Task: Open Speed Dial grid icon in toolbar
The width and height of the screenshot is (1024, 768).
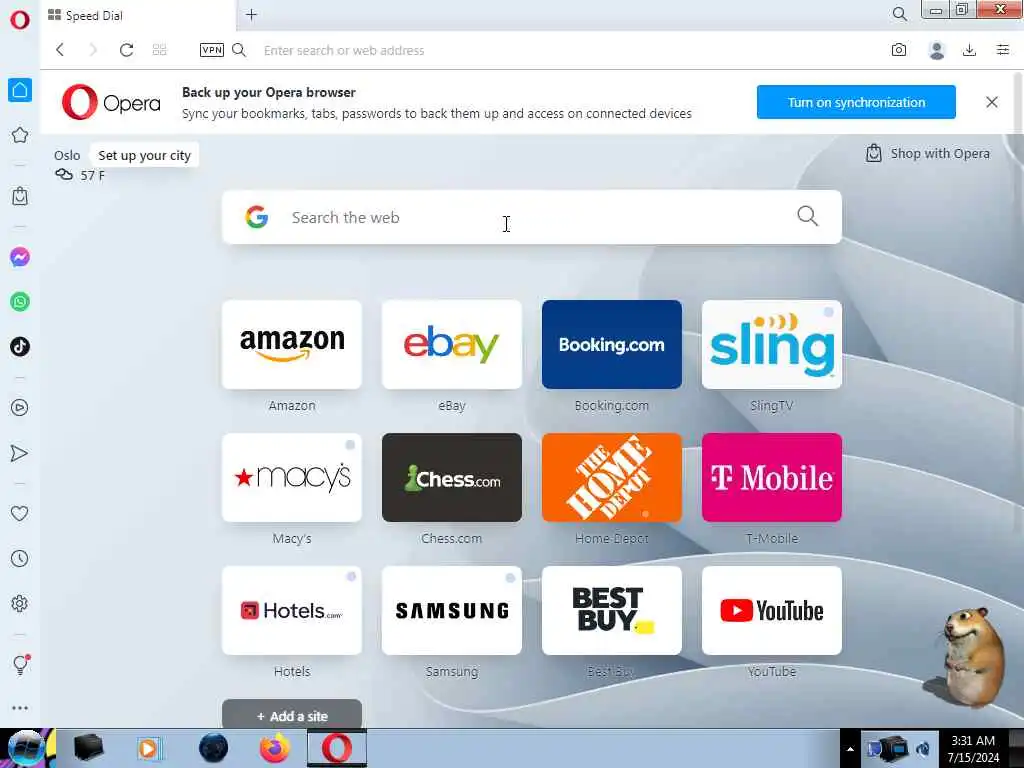Action: pos(159,50)
